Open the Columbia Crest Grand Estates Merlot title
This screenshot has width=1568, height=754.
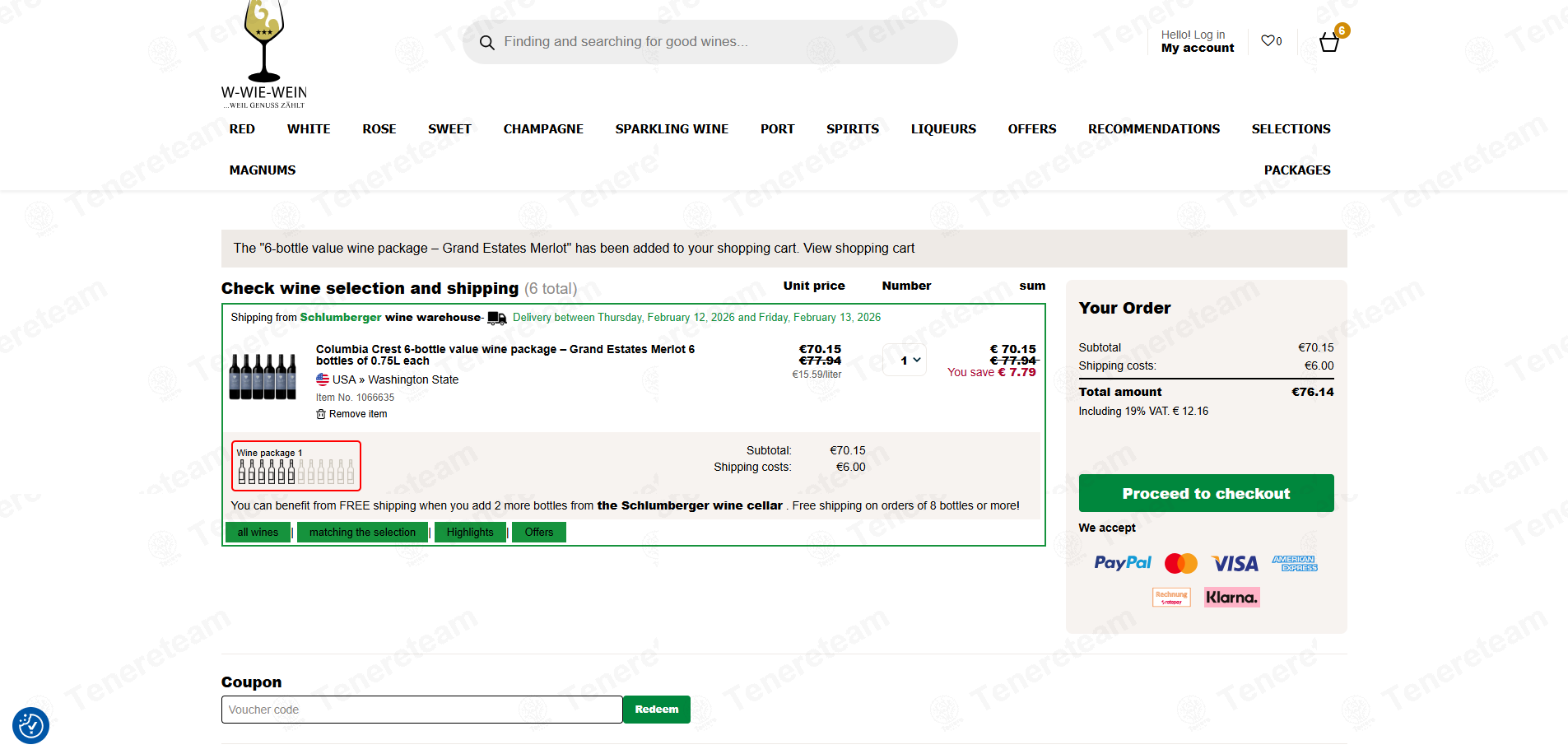coord(505,355)
